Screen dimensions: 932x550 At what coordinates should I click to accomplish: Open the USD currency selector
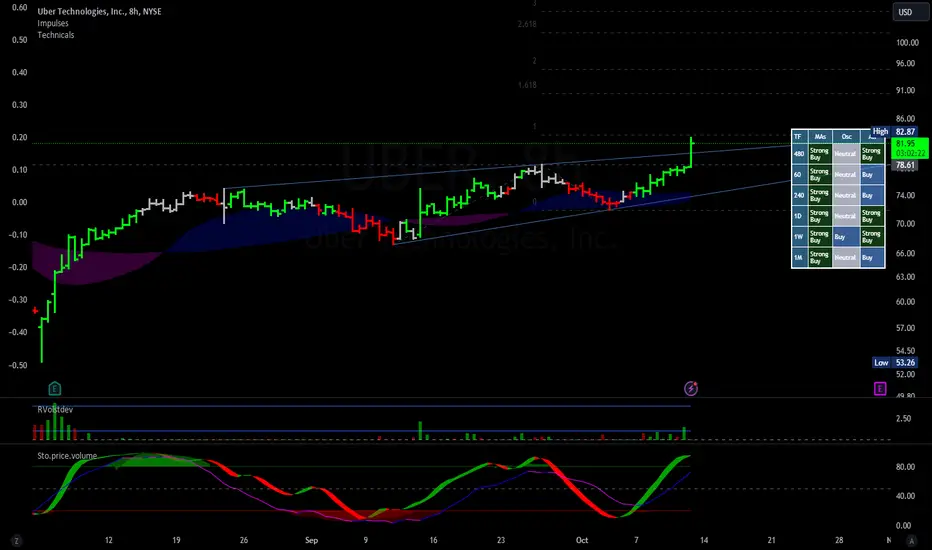click(909, 12)
